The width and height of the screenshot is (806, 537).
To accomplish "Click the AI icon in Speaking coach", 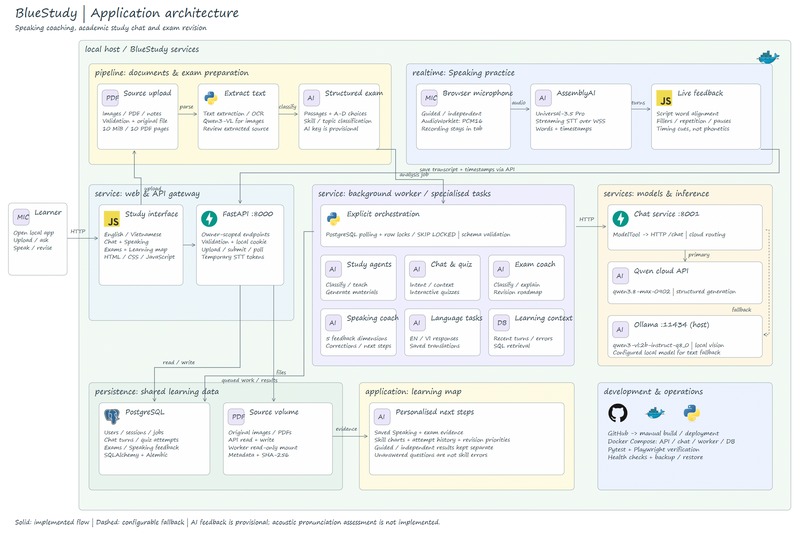I will [333, 323].
